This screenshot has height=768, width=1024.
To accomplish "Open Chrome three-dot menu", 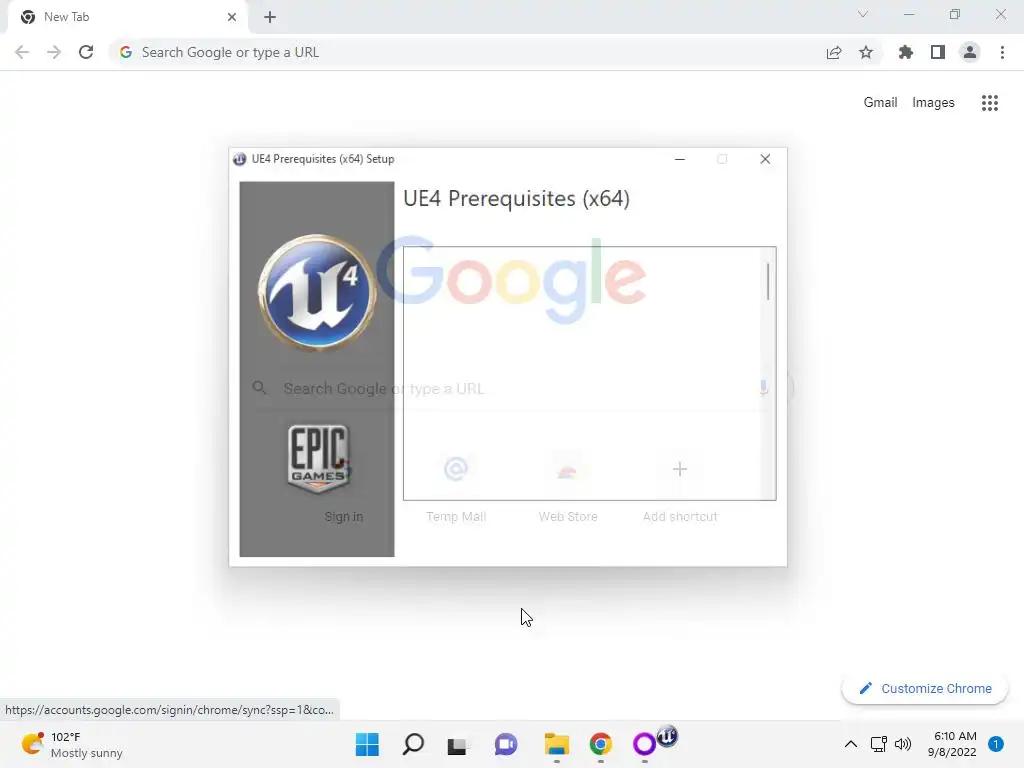I will coord(1002,52).
